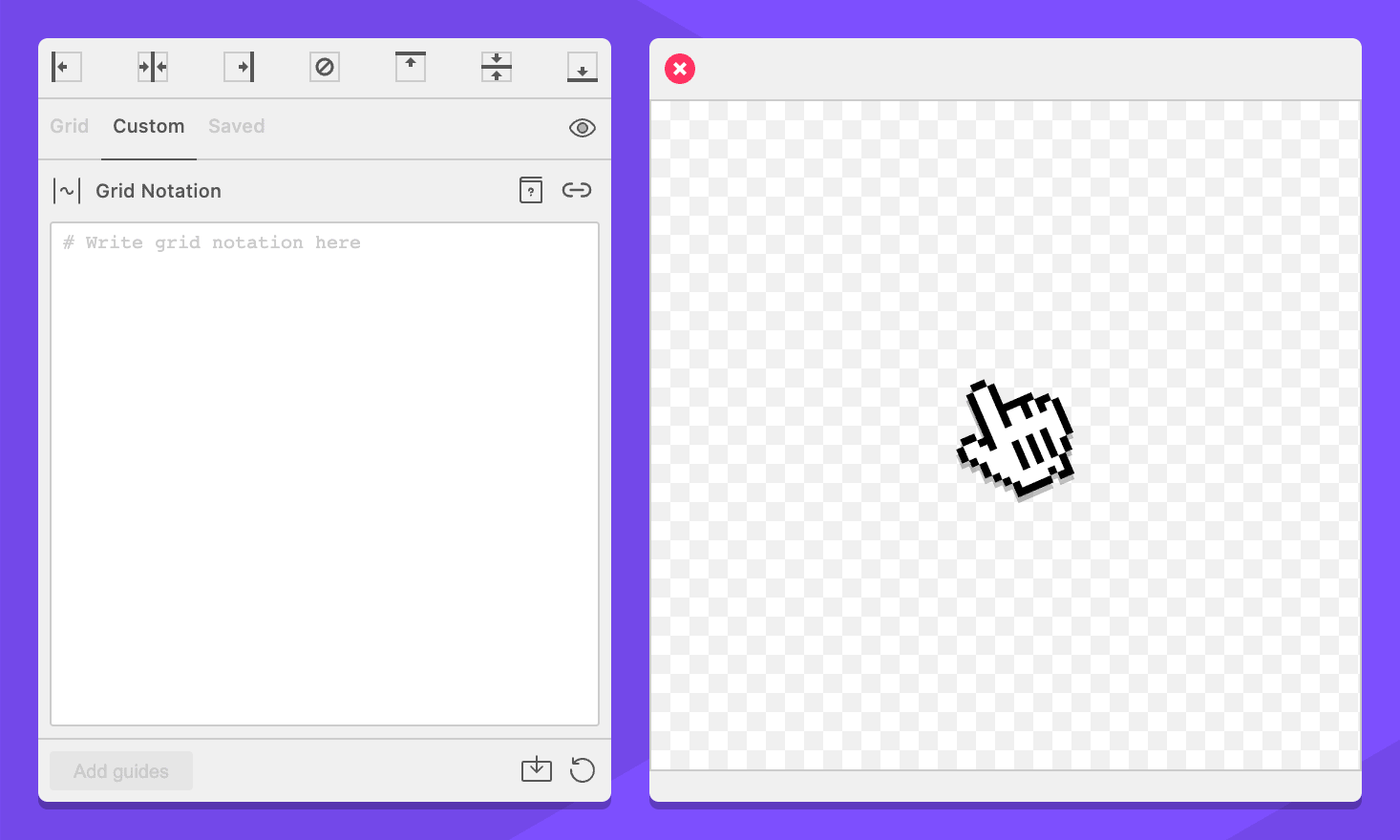Open the grid notation help document icon
1400x840 pixels.
tap(531, 190)
